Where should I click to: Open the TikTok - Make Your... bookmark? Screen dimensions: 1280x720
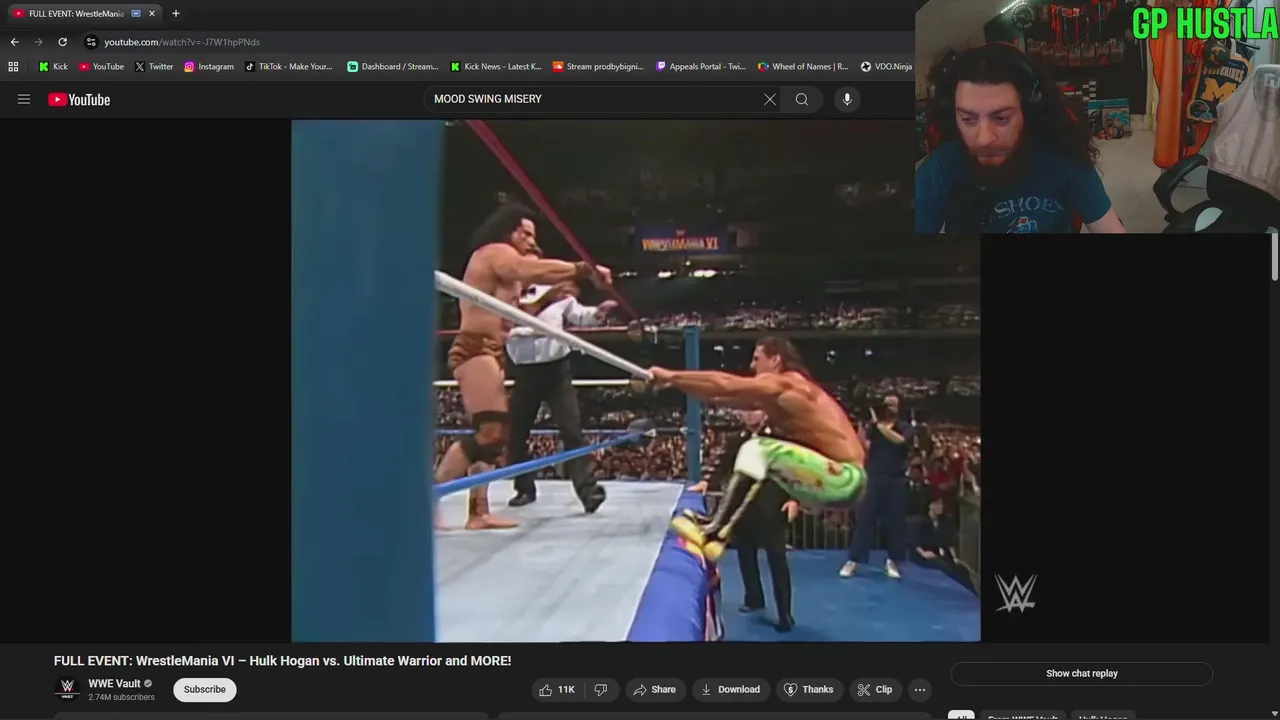[x=288, y=67]
